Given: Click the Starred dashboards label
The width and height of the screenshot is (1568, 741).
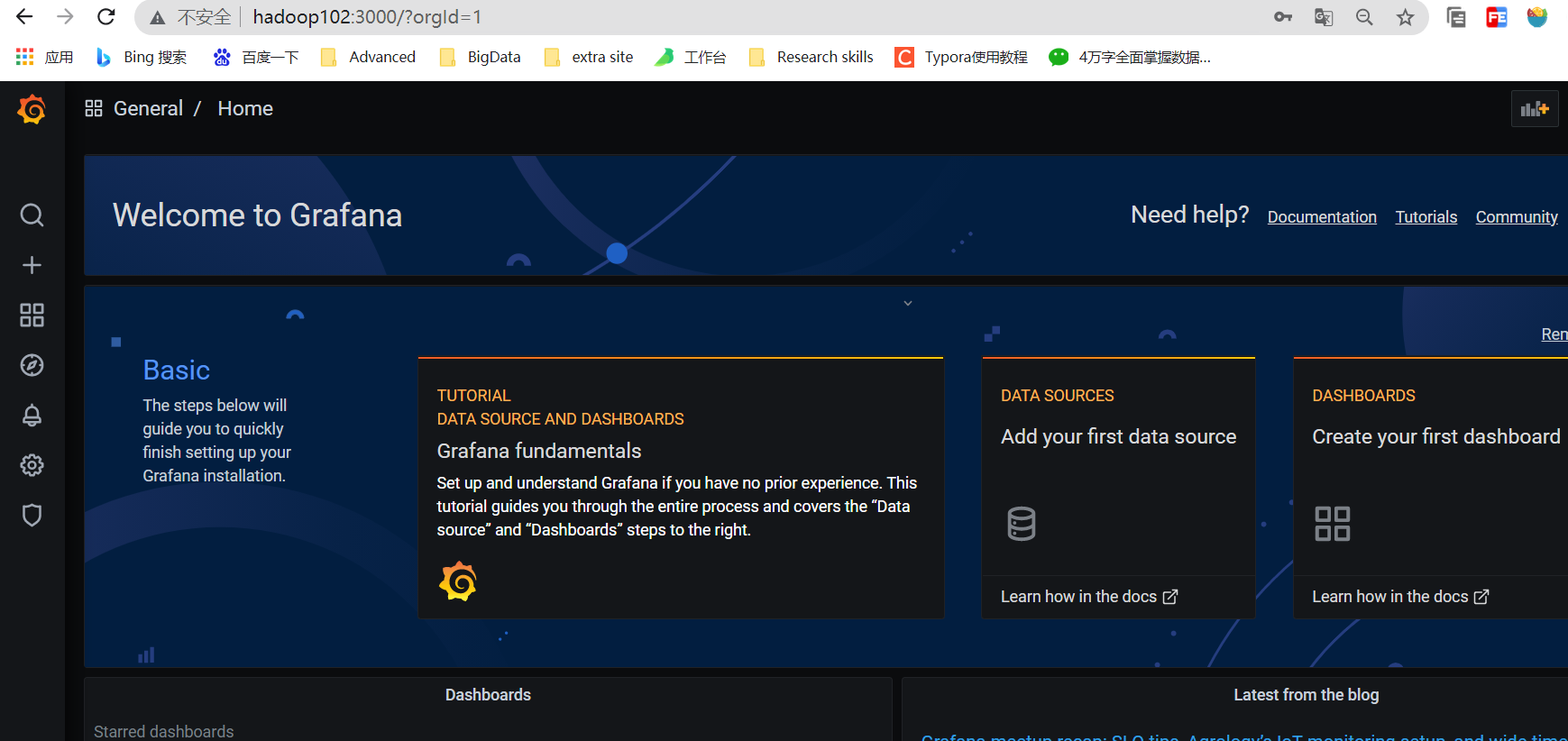Looking at the screenshot, I should point(164,731).
